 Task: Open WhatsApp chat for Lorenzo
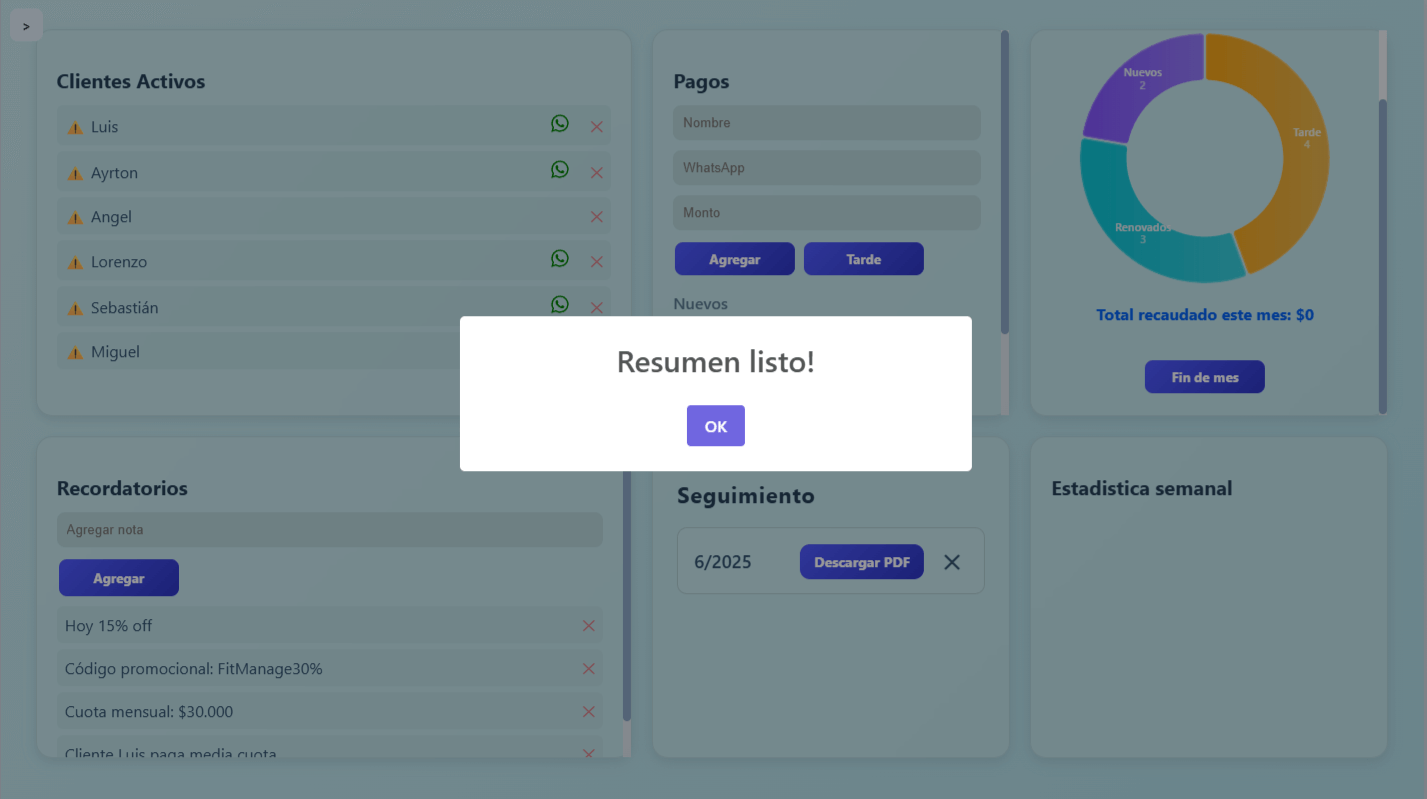tap(560, 258)
